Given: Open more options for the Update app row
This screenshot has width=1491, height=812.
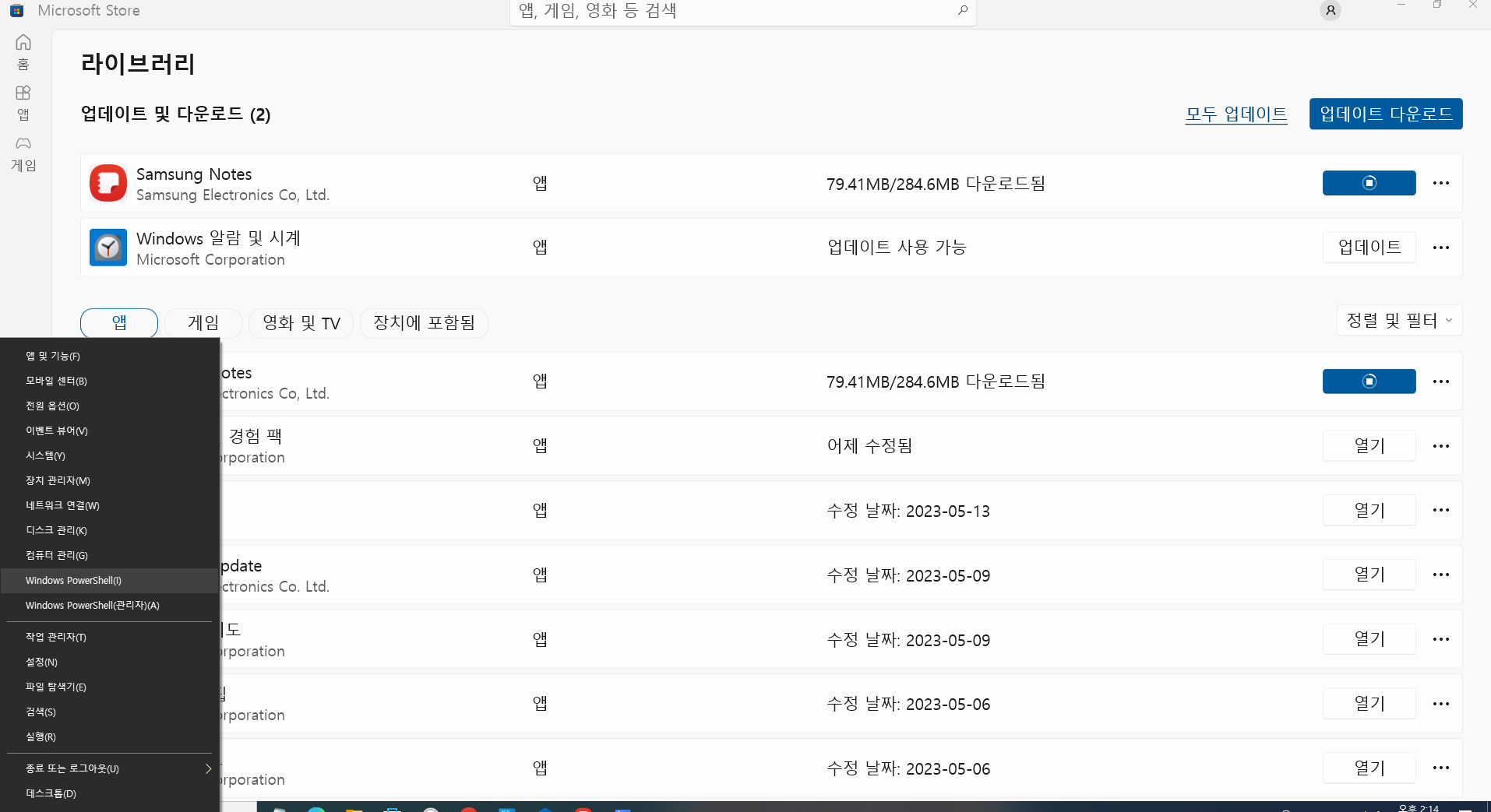Looking at the screenshot, I should [x=1441, y=575].
